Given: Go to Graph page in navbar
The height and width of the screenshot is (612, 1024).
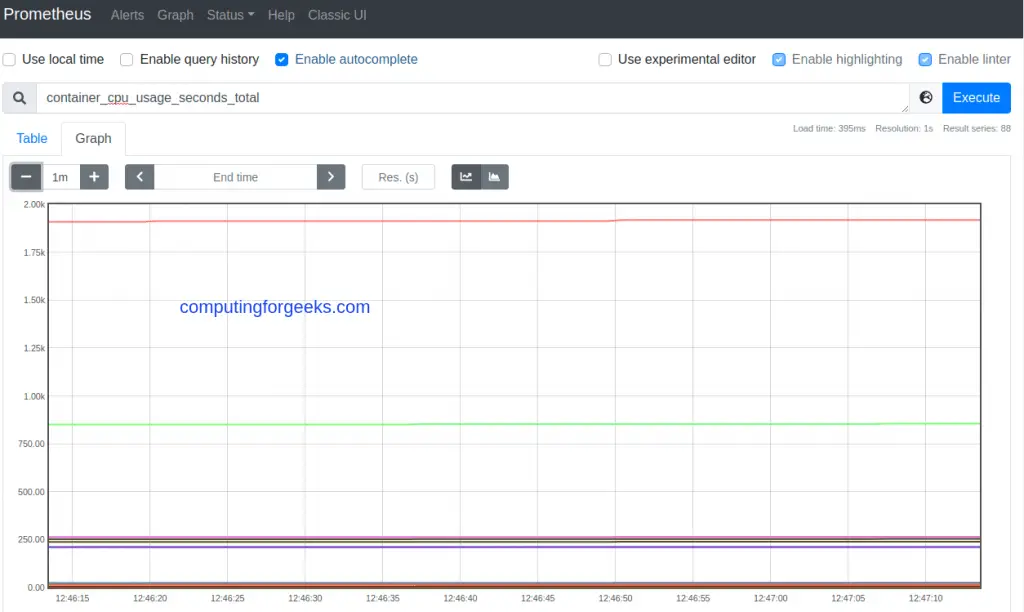Looking at the screenshot, I should click(x=175, y=15).
